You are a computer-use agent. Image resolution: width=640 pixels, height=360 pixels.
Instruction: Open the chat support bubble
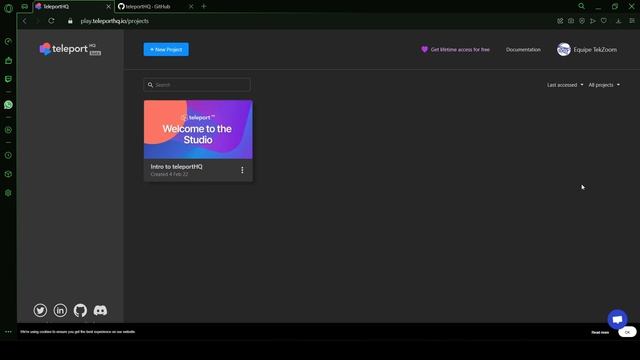coord(617,319)
